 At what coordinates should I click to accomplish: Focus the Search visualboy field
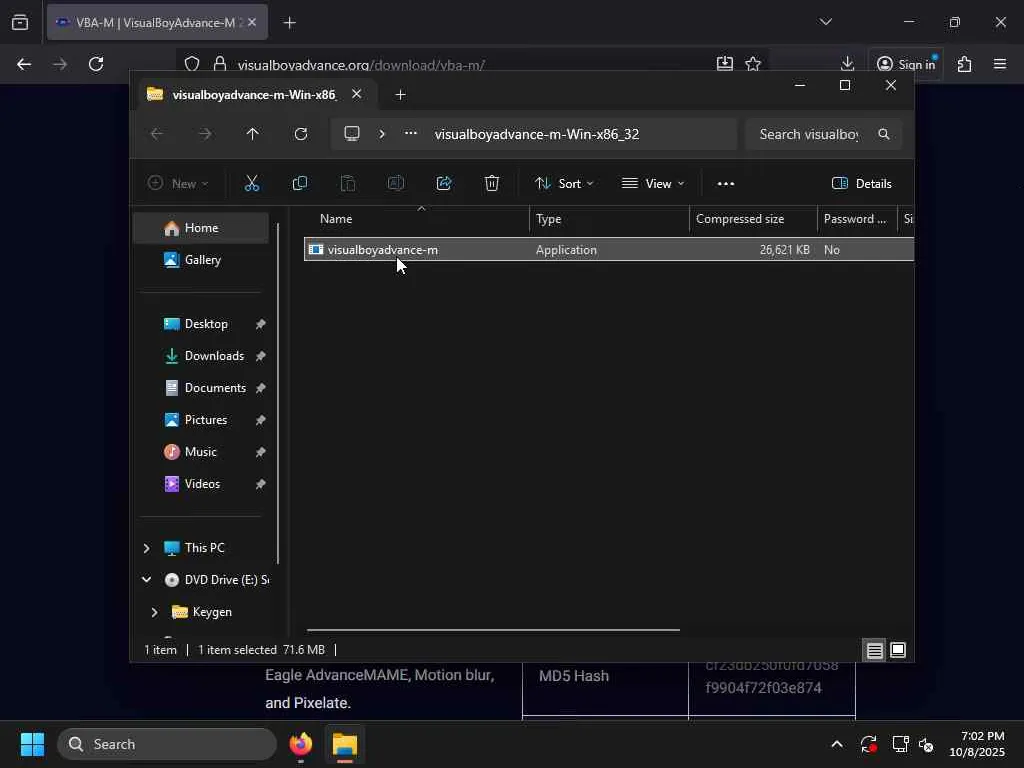(x=808, y=134)
